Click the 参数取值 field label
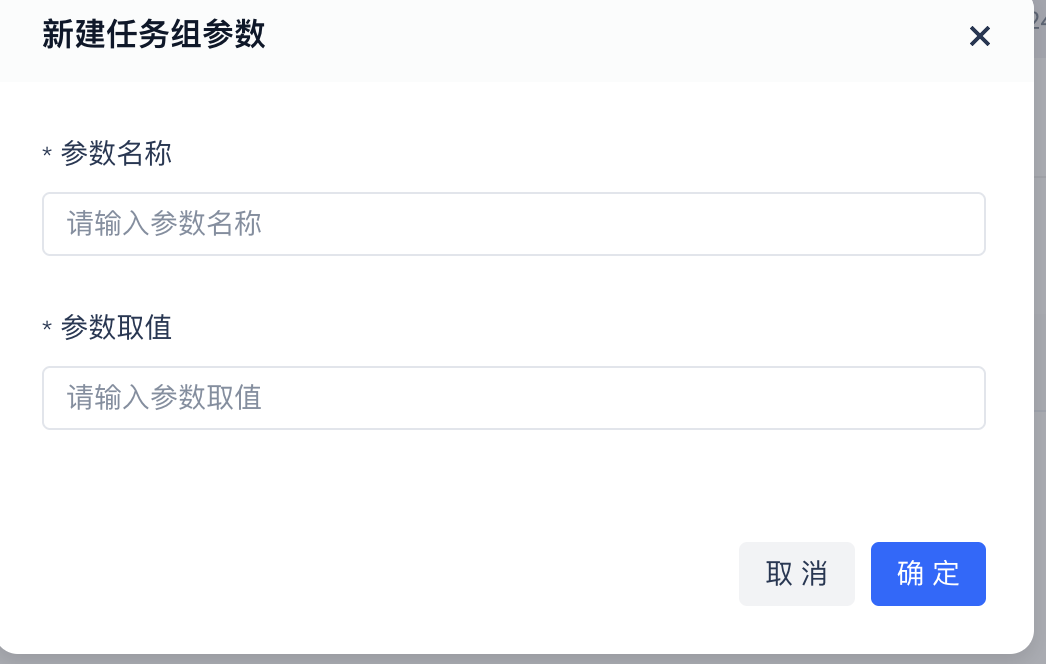Viewport: 1046px width, 664px height. point(116,328)
